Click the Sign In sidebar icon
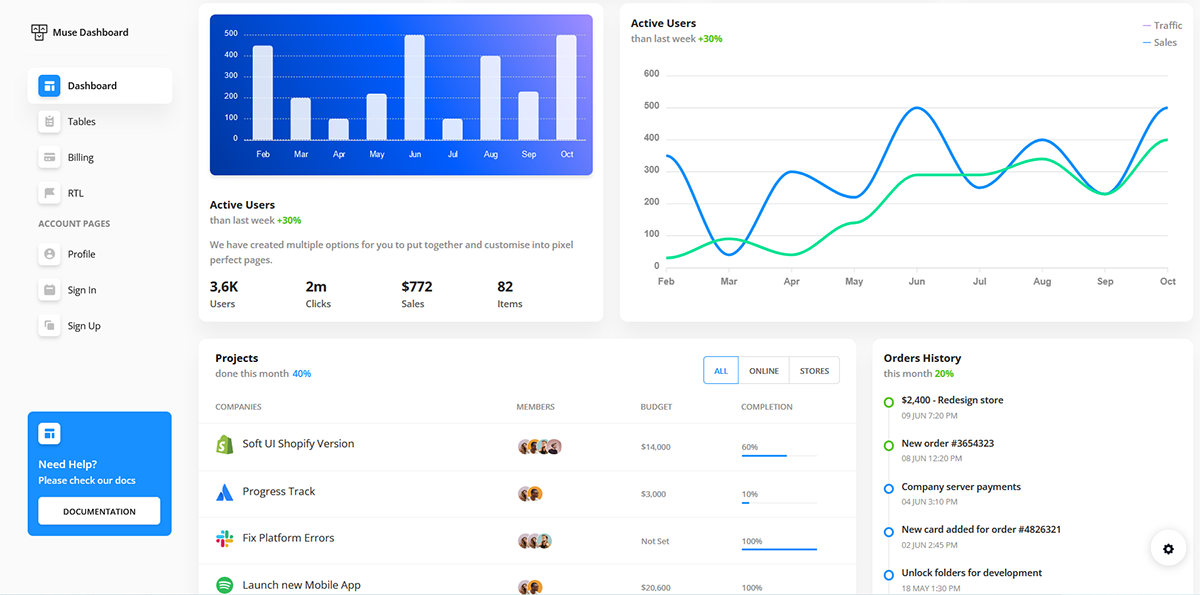 [x=49, y=290]
